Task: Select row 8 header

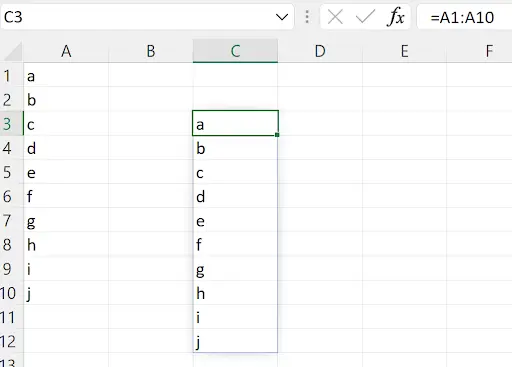Action: pyautogui.click(x=11, y=244)
